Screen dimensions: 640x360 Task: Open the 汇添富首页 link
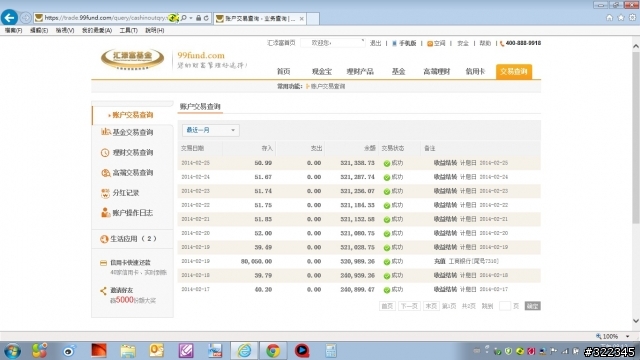[281, 43]
